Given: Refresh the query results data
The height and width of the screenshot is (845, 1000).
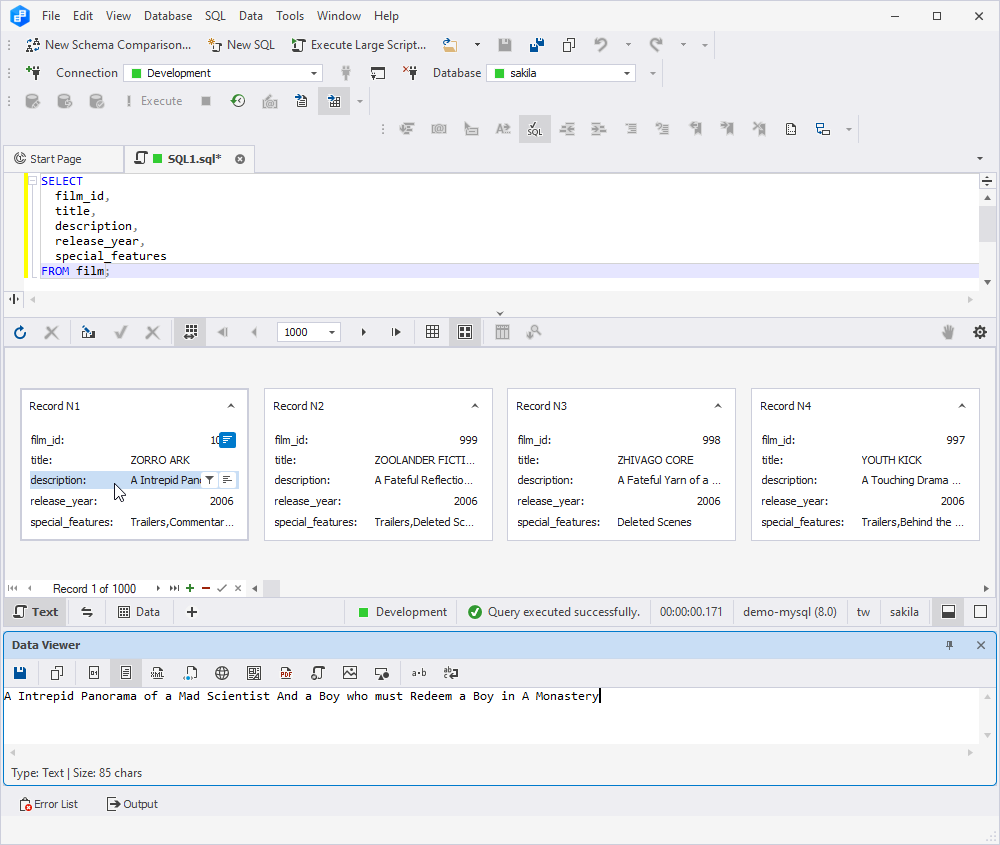Looking at the screenshot, I should pos(20,332).
